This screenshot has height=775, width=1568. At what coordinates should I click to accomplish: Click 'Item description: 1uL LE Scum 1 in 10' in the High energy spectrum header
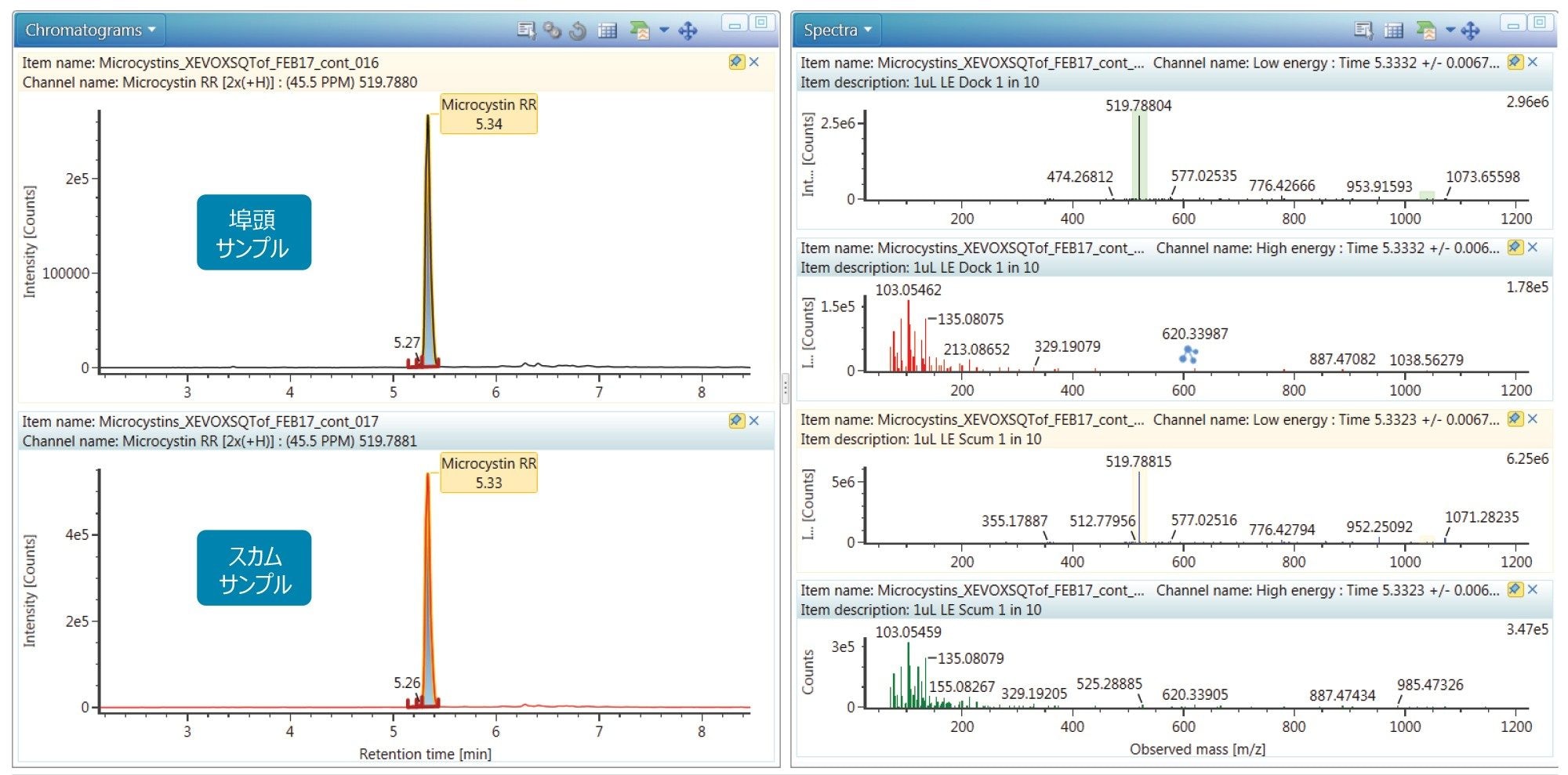click(x=920, y=610)
